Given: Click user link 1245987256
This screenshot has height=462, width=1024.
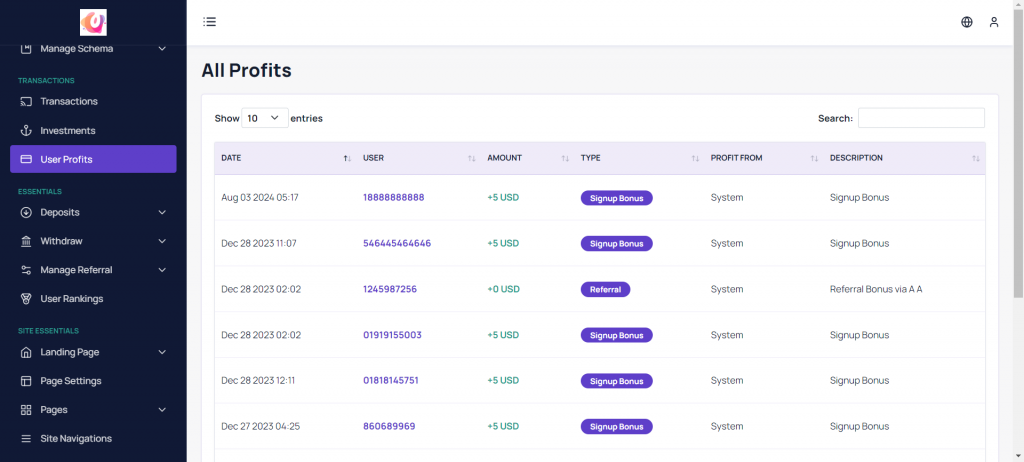Looking at the screenshot, I should [x=389, y=289].
